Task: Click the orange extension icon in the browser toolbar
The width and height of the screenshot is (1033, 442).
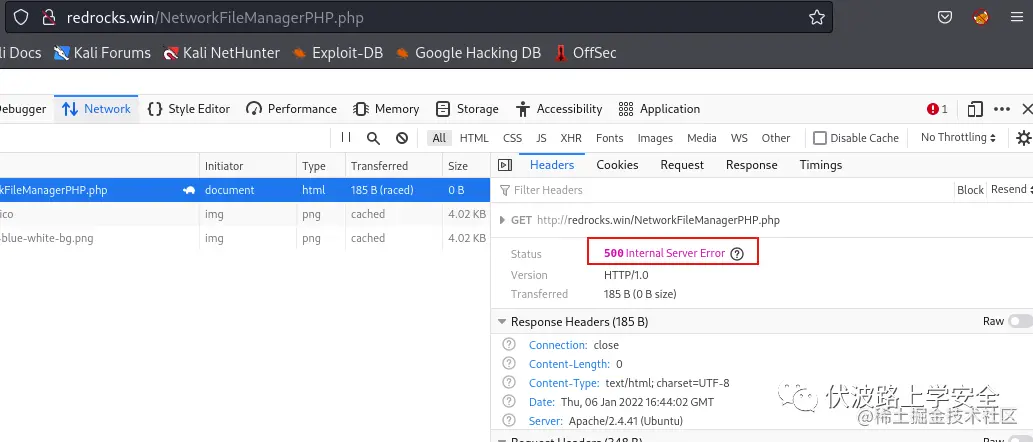Action: (x=981, y=17)
